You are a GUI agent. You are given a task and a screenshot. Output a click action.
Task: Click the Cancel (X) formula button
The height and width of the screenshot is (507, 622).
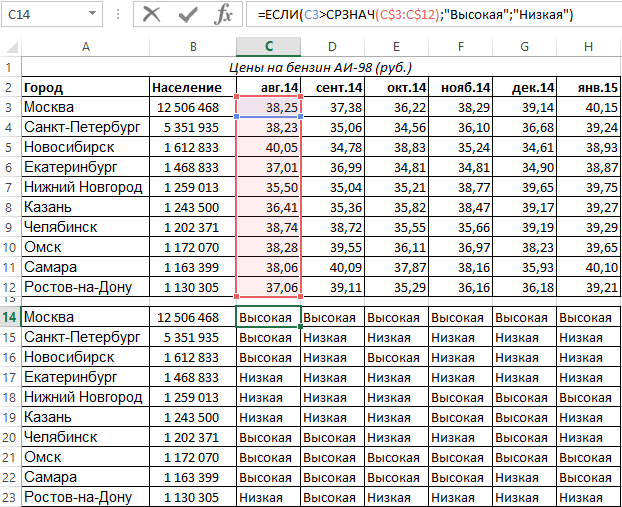[152, 14]
